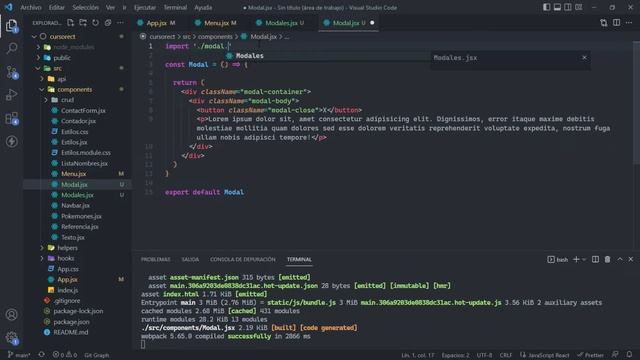This screenshot has width=640, height=360.
Task: Add a new terminal with plus icon
Action: tap(576, 260)
